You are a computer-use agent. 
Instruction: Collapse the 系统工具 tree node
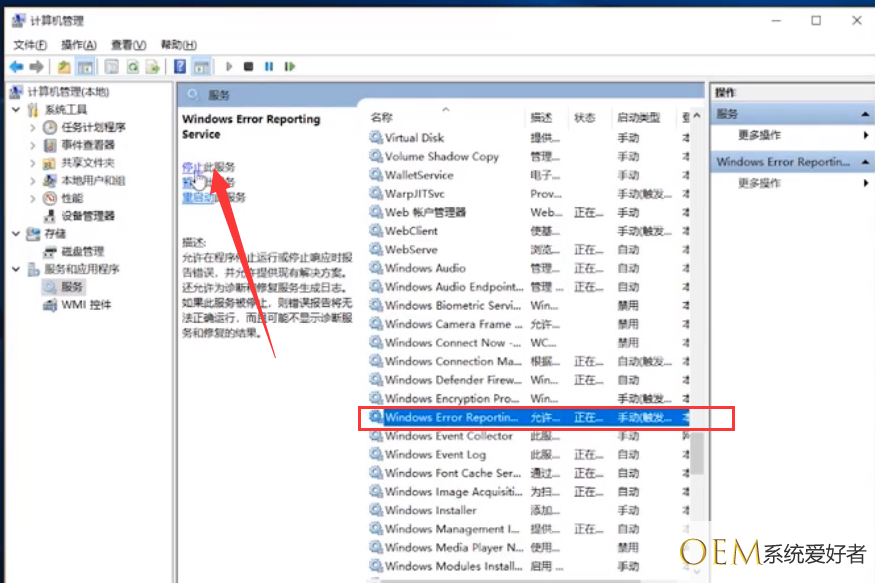click(17, 109)
